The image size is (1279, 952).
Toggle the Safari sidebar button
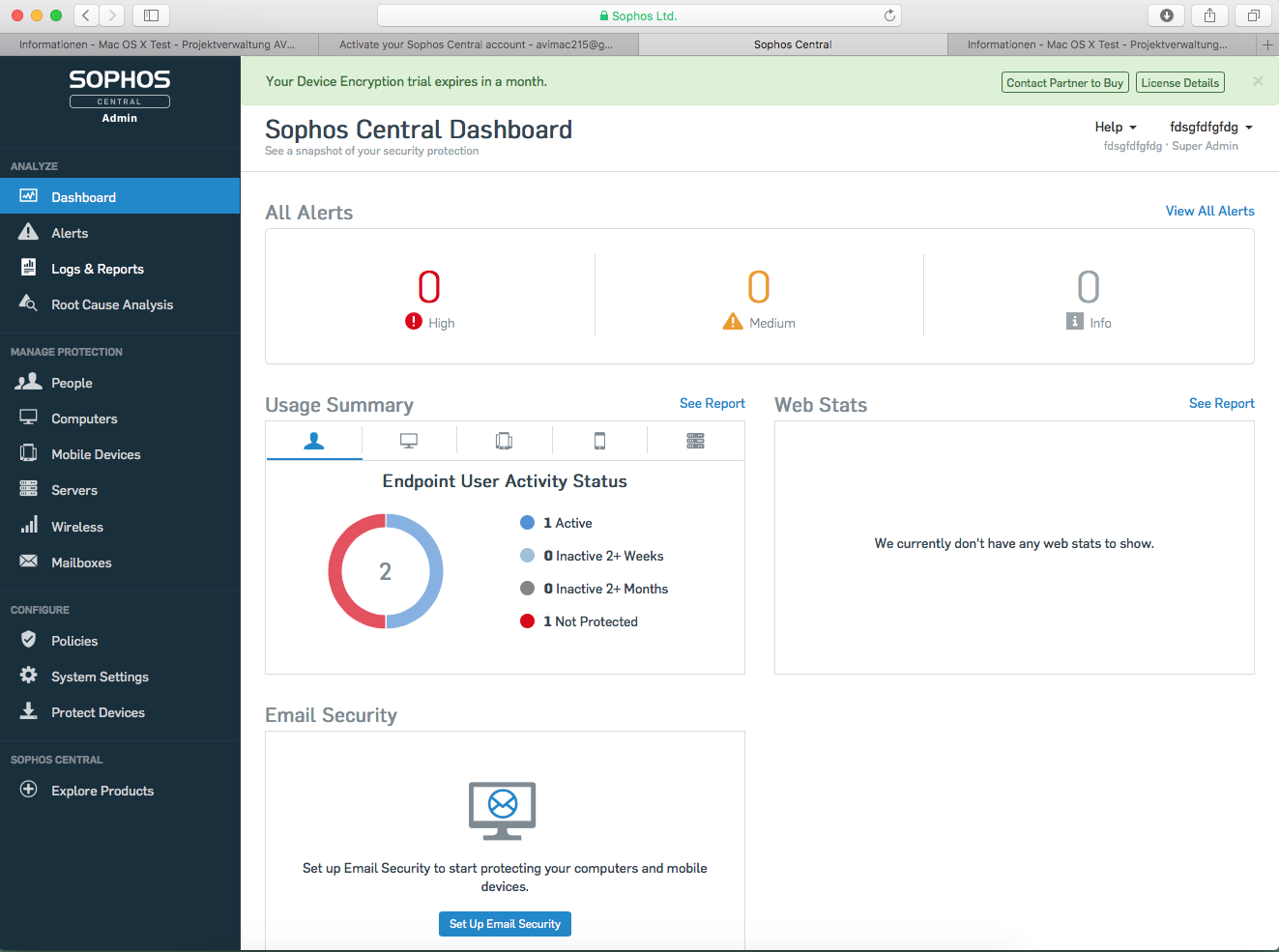(151, 15)
